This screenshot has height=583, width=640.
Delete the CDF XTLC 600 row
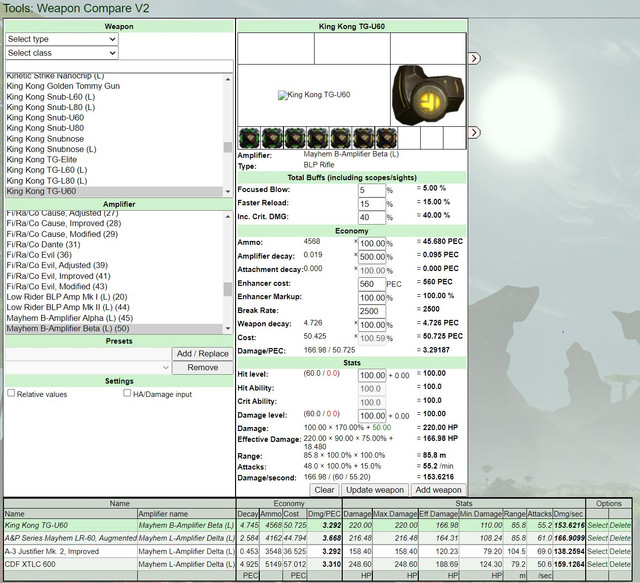tap(621, 563)
